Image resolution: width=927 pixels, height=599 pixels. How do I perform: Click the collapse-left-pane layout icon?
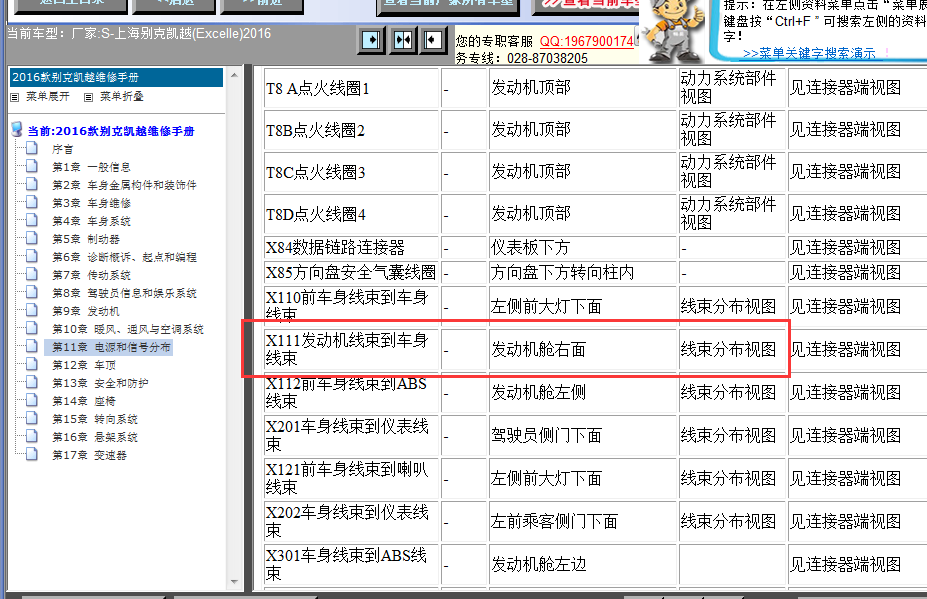pyautogui.click(x=433, y=40)
